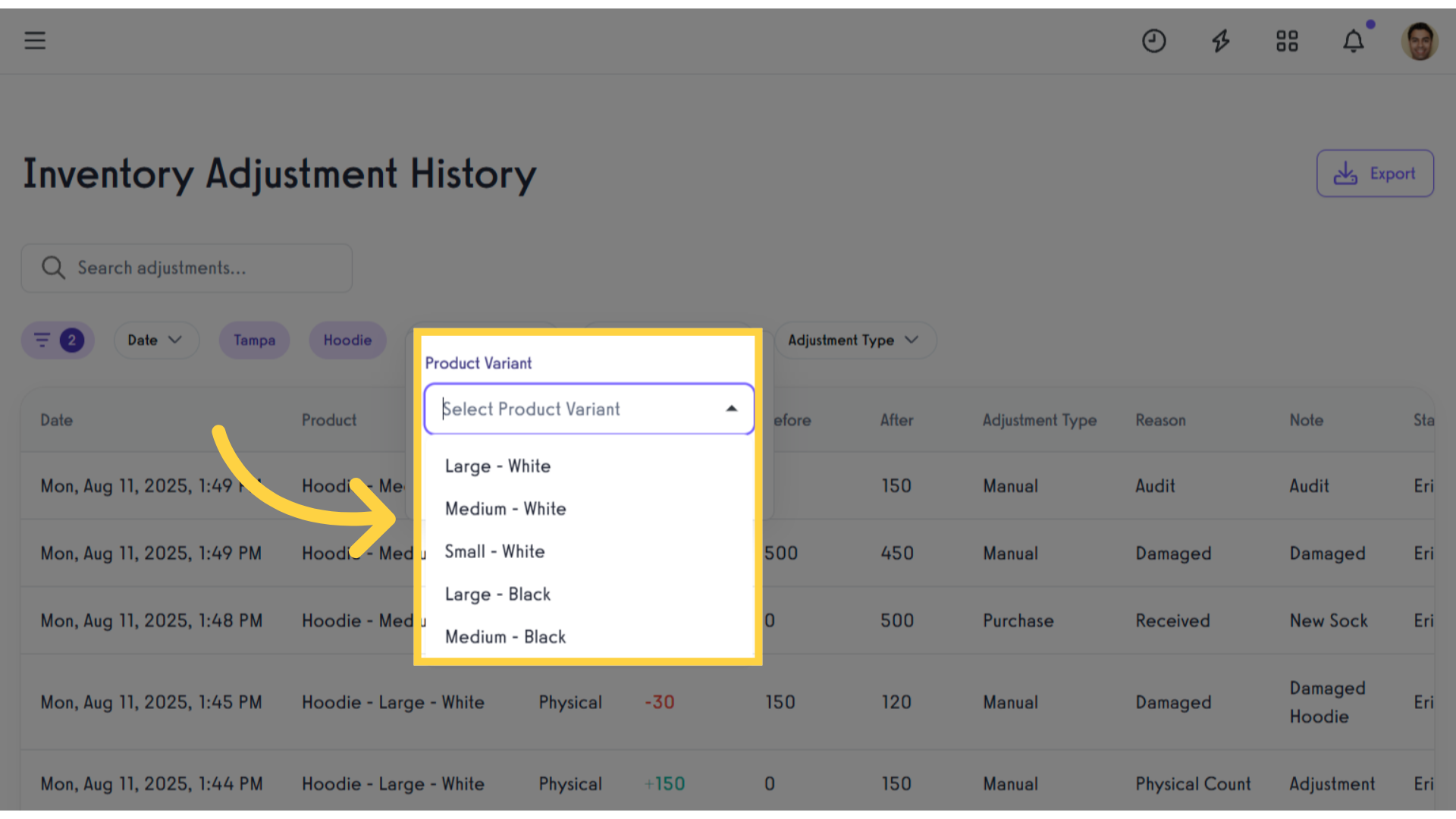
Task: Click the Select Product Variant combo box
Action: tap(588, 409)
